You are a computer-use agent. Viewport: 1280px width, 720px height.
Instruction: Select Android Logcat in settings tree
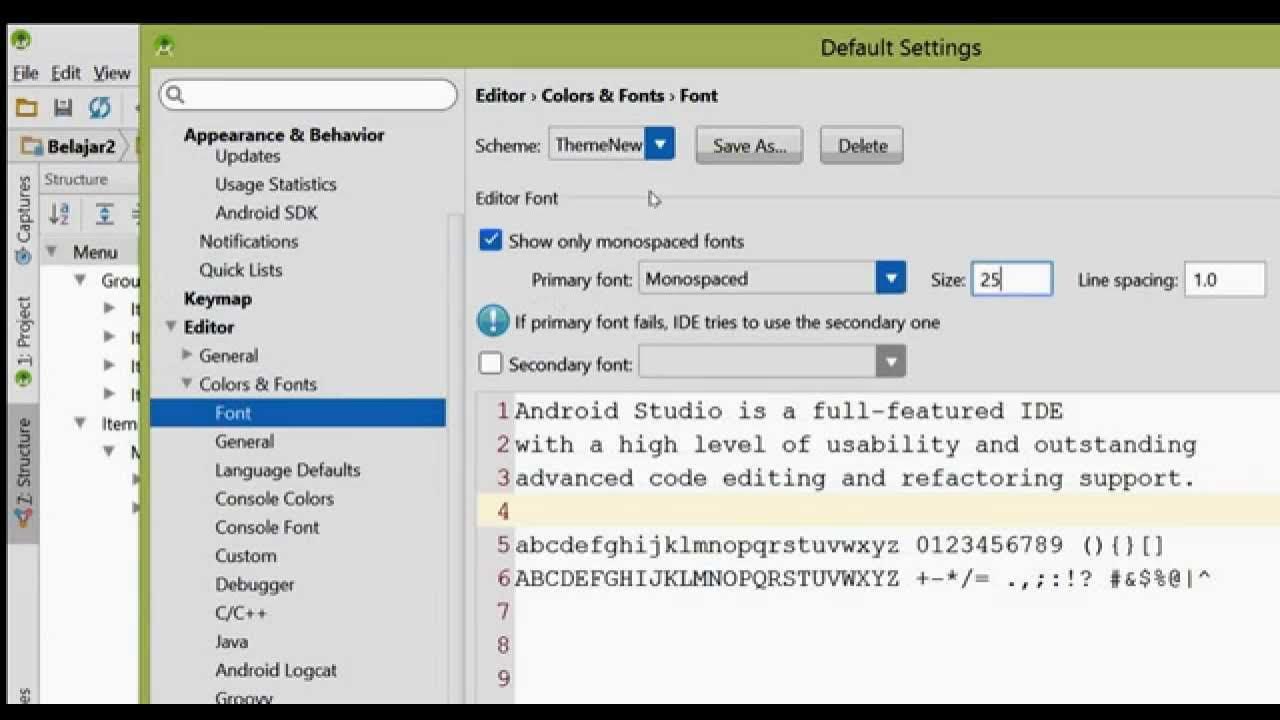tap(275, 670)
